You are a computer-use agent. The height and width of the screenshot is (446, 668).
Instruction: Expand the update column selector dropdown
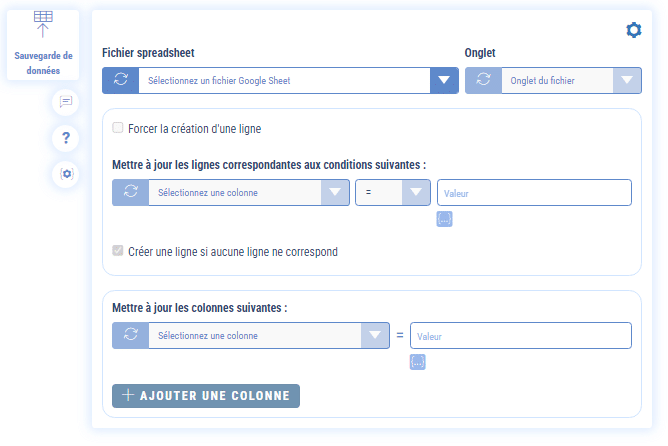coord(375,336)
